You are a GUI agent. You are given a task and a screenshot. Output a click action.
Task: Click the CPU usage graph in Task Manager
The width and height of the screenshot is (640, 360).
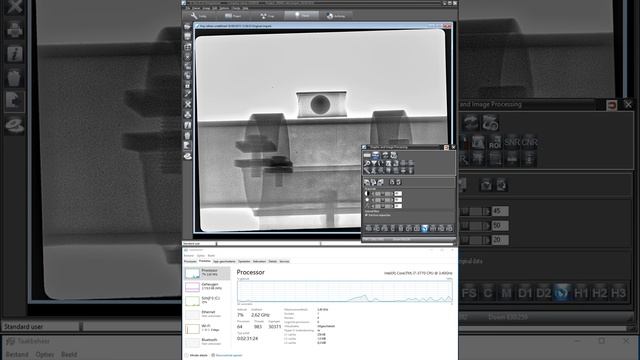point(345,291)
